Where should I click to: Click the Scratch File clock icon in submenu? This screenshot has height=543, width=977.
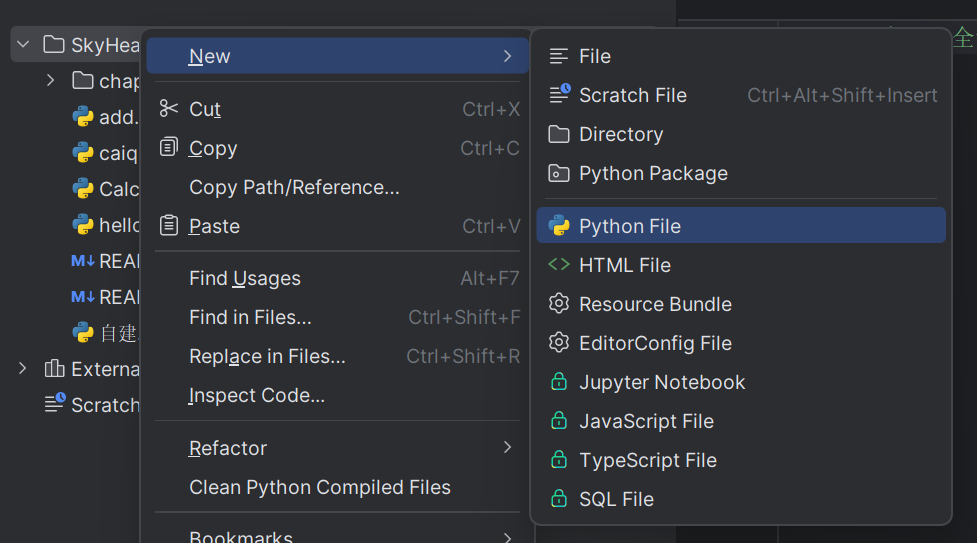(560, 94)
